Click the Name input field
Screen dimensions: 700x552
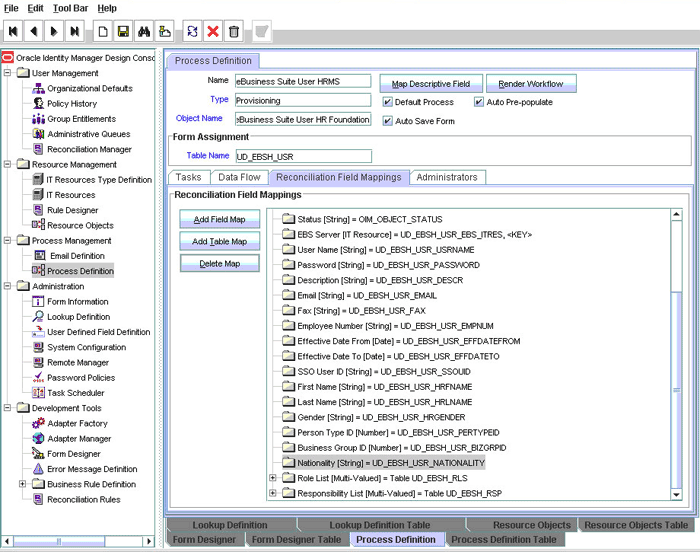coord(303,81)
